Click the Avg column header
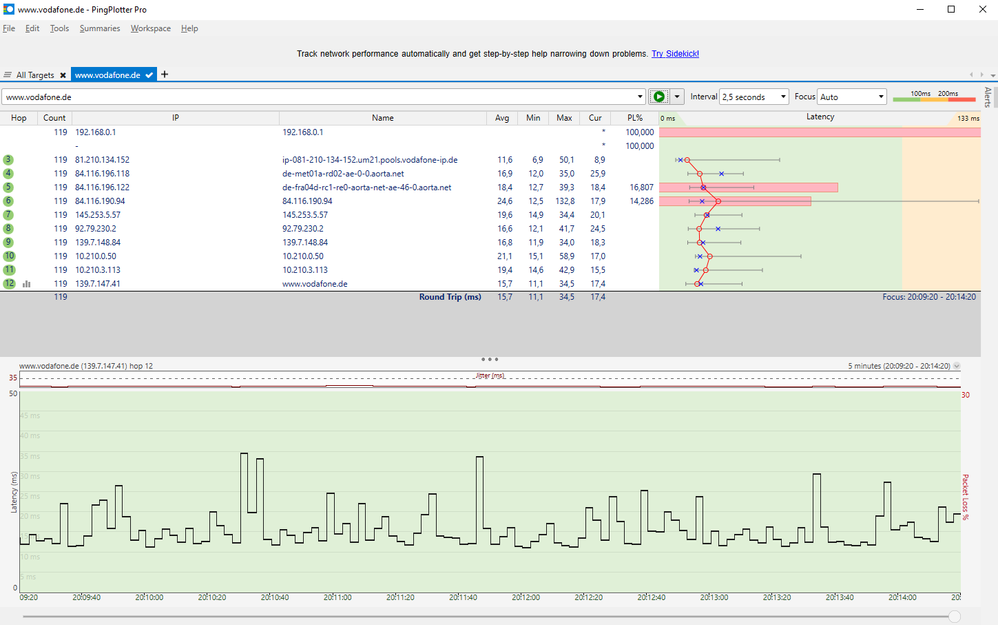Screen dimensions: 998x625 (502, 118)
